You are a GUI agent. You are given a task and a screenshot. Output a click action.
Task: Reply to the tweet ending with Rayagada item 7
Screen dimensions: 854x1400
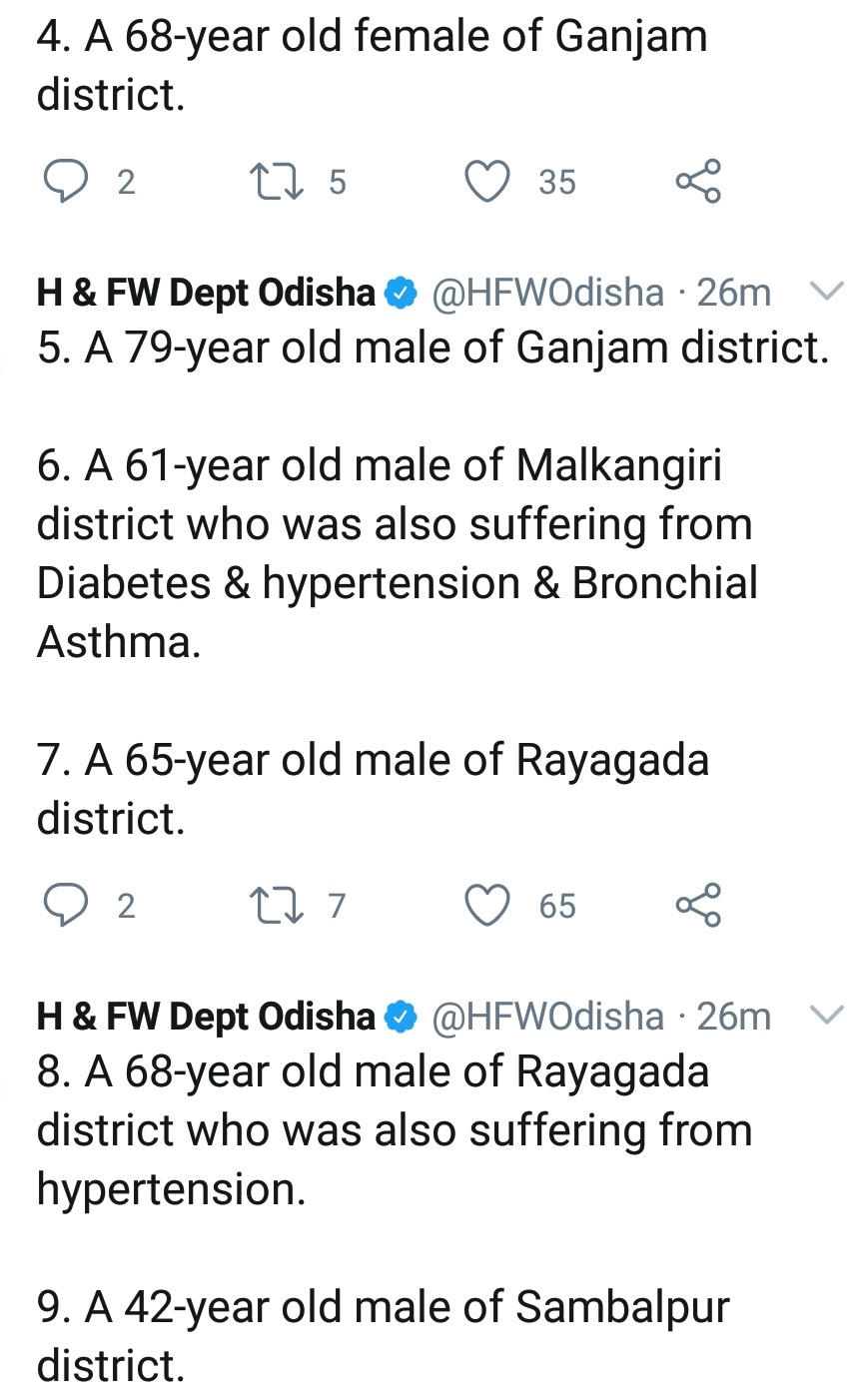pos(66,906)
